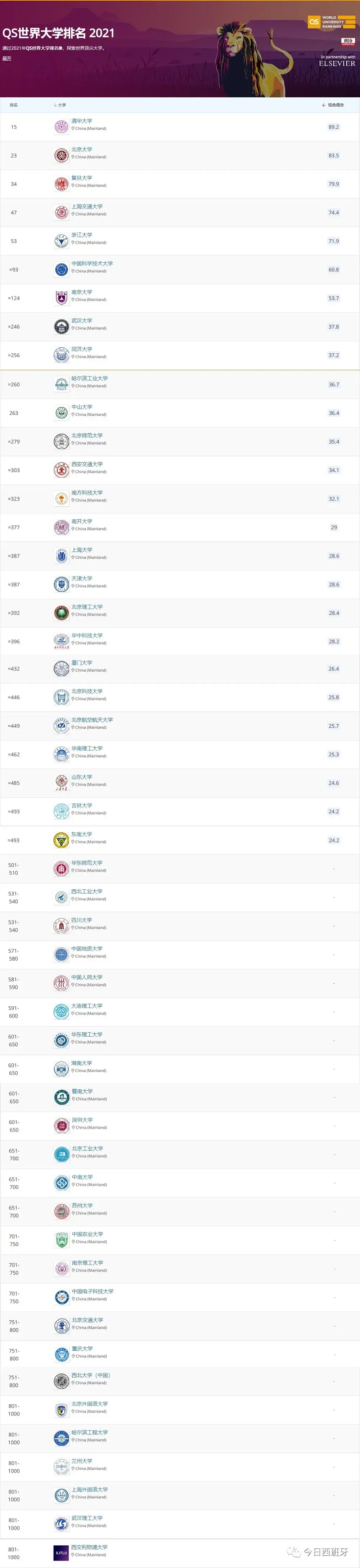The width and height of the screenshot is (360, 1568).
Task: Open the 浙江大学 university link
Action: coord(82,235)
